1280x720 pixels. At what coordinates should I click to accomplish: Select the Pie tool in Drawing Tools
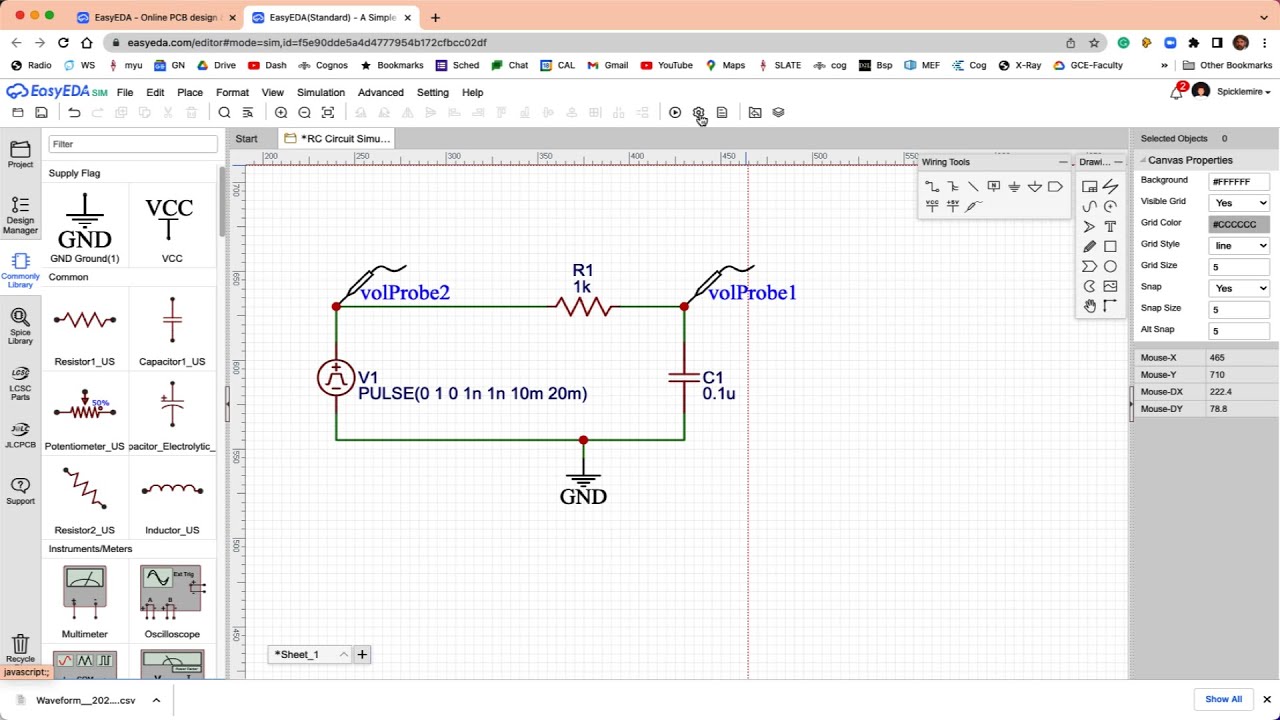[1090, 286]
